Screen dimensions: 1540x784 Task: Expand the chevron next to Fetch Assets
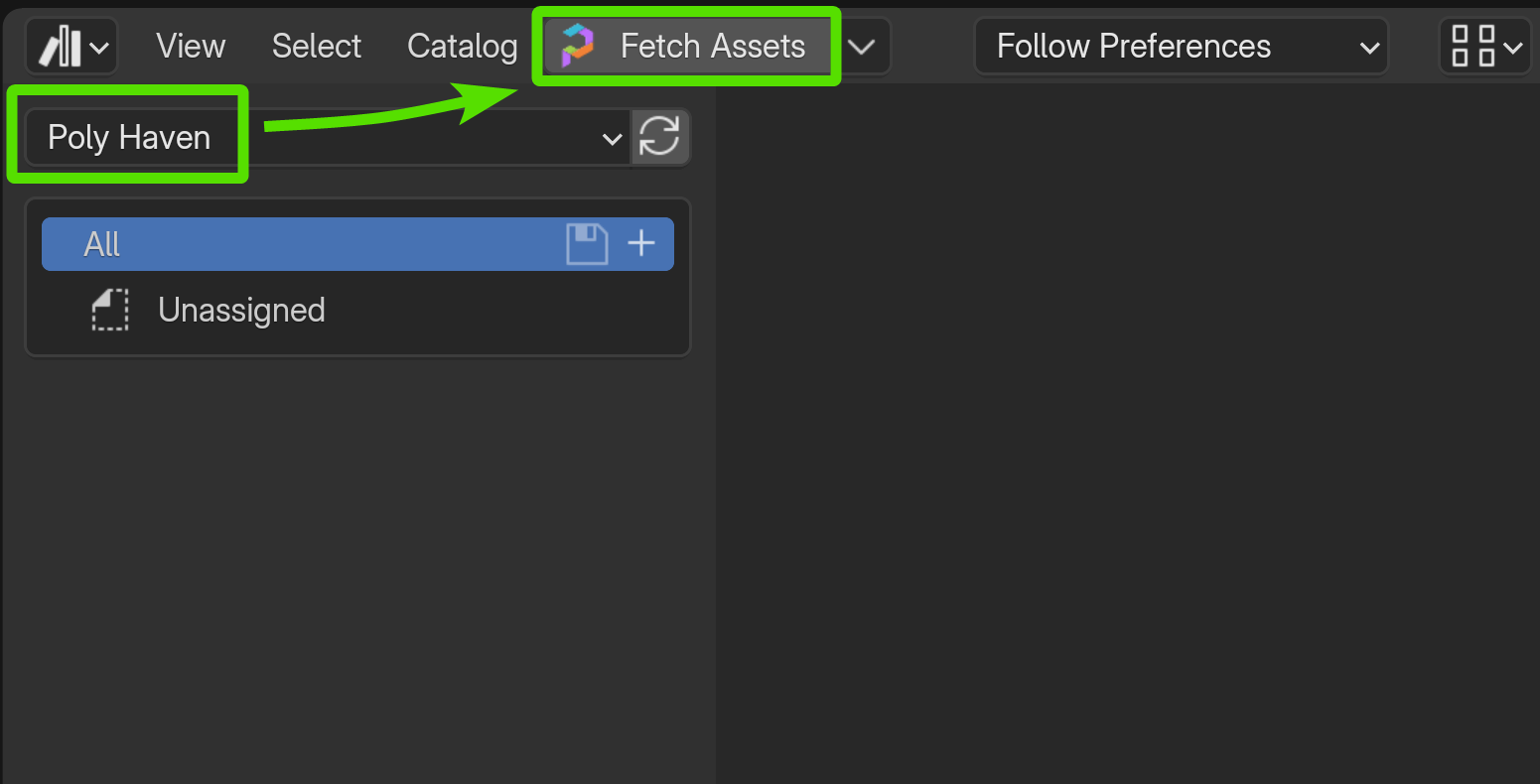pyautogui.click(x=862, y=47)
